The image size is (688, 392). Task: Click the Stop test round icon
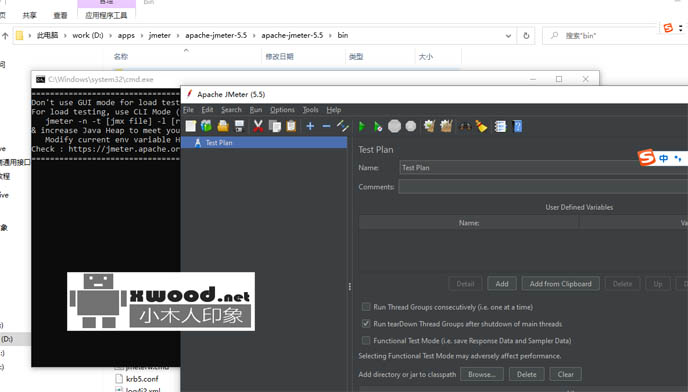point(394,126)
